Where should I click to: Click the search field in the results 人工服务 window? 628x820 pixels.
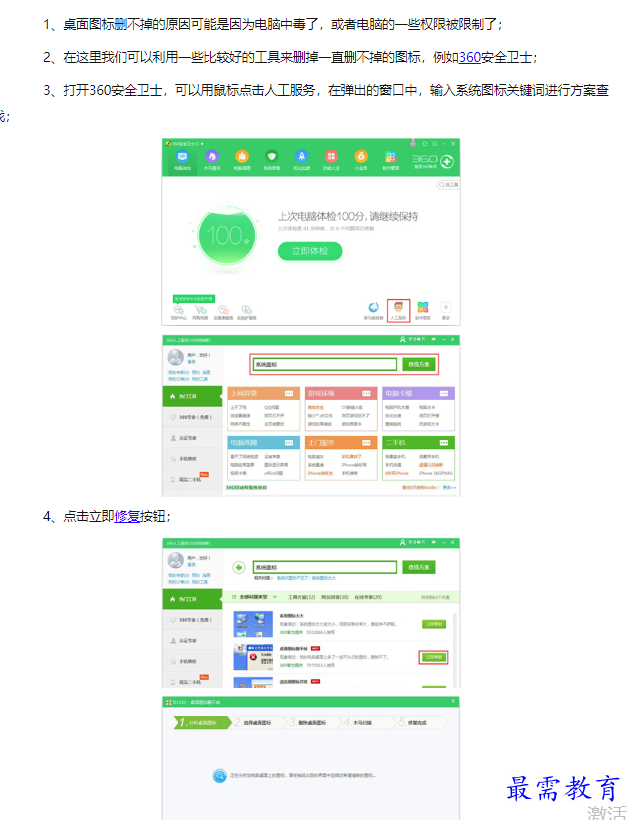(325, 567)
